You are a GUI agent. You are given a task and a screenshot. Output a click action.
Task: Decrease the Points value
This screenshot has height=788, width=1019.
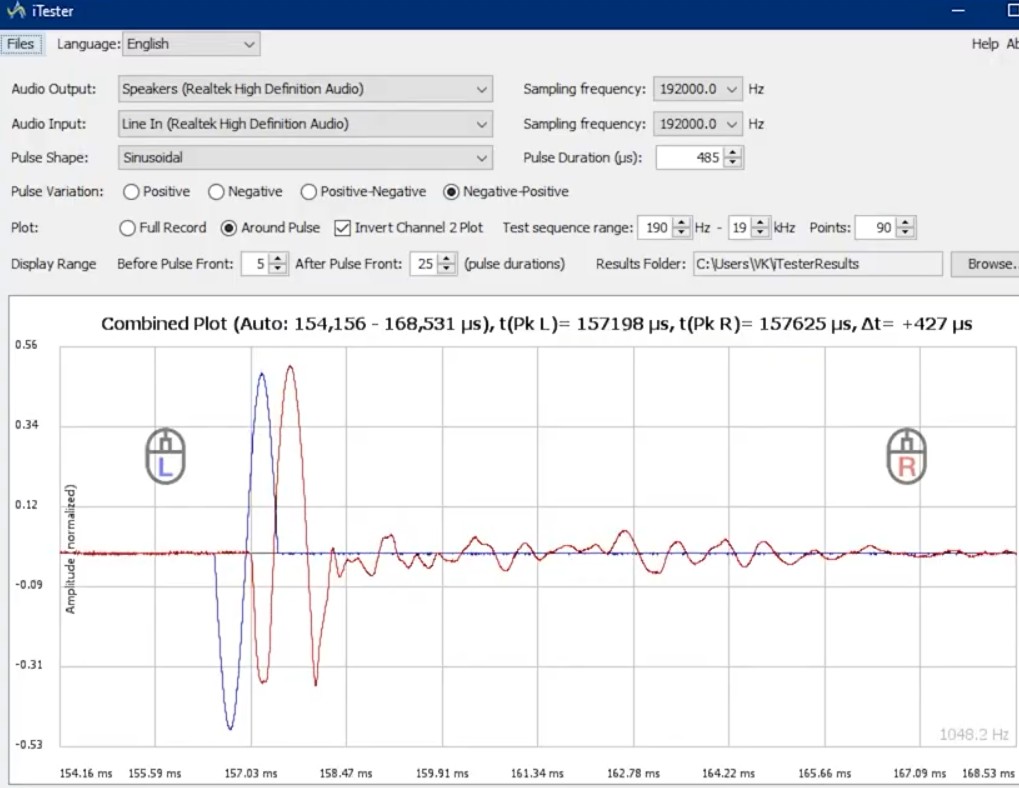click(x=905, y=233)
